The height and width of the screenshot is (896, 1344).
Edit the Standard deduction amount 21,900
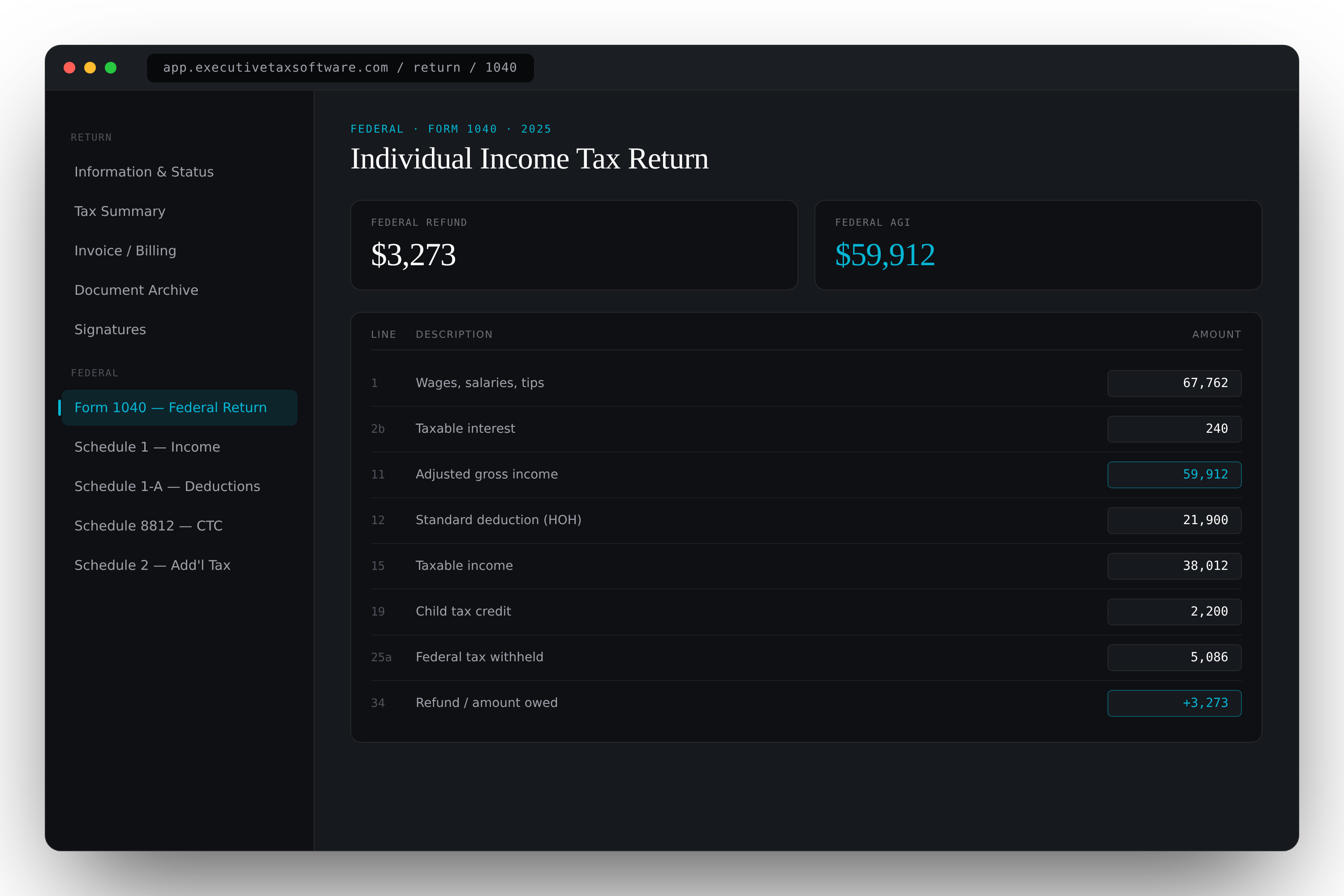(x=1174, y=521)
